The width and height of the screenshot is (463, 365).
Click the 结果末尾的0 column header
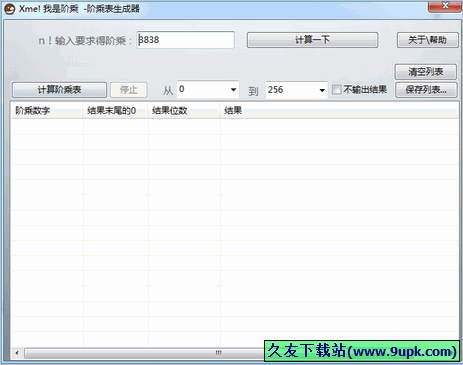click(x=115, y=111)
